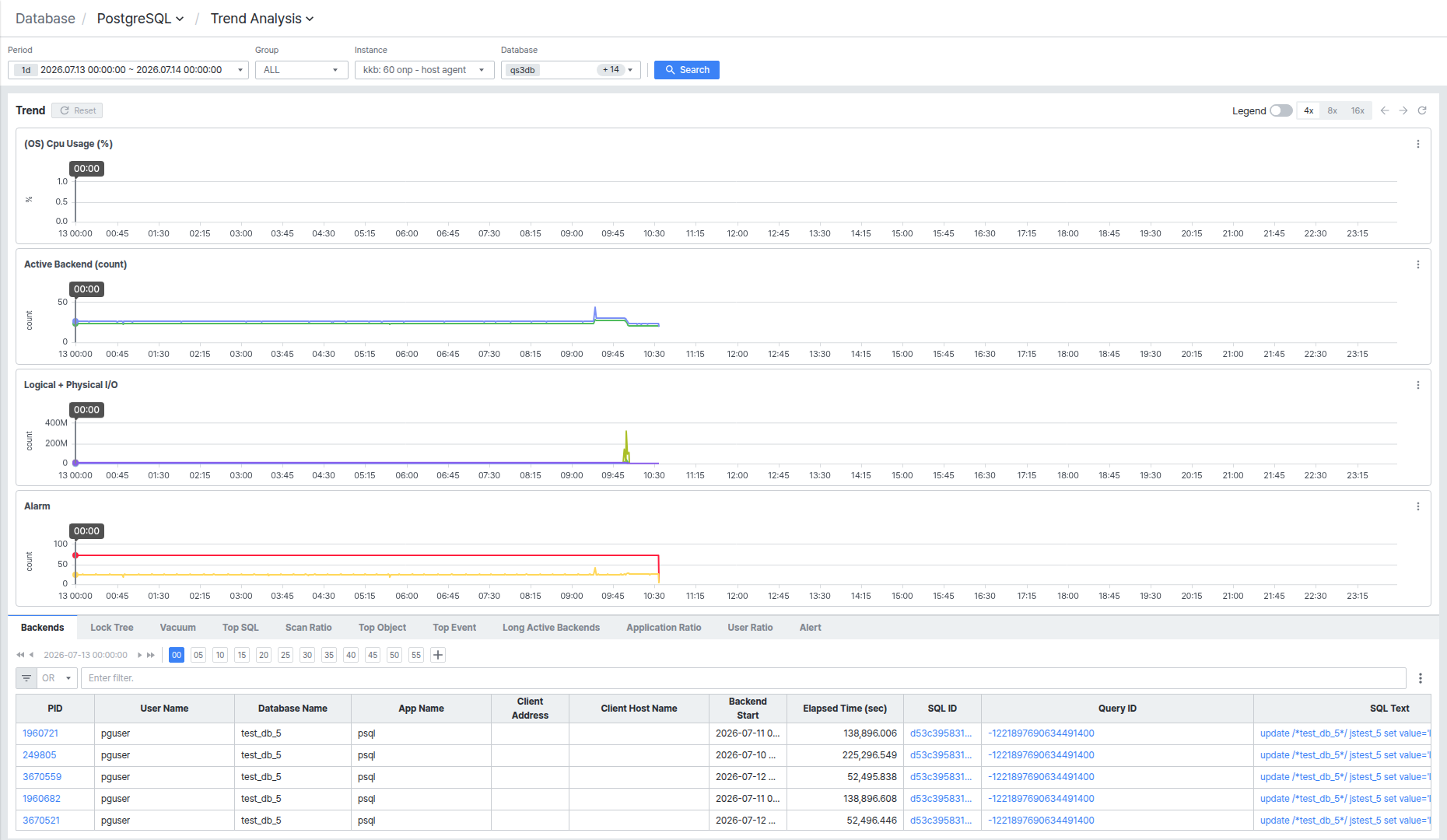Expand the Trend Analysis menu in breadcrumb
1447x840 pixels.
coord(262,19)
